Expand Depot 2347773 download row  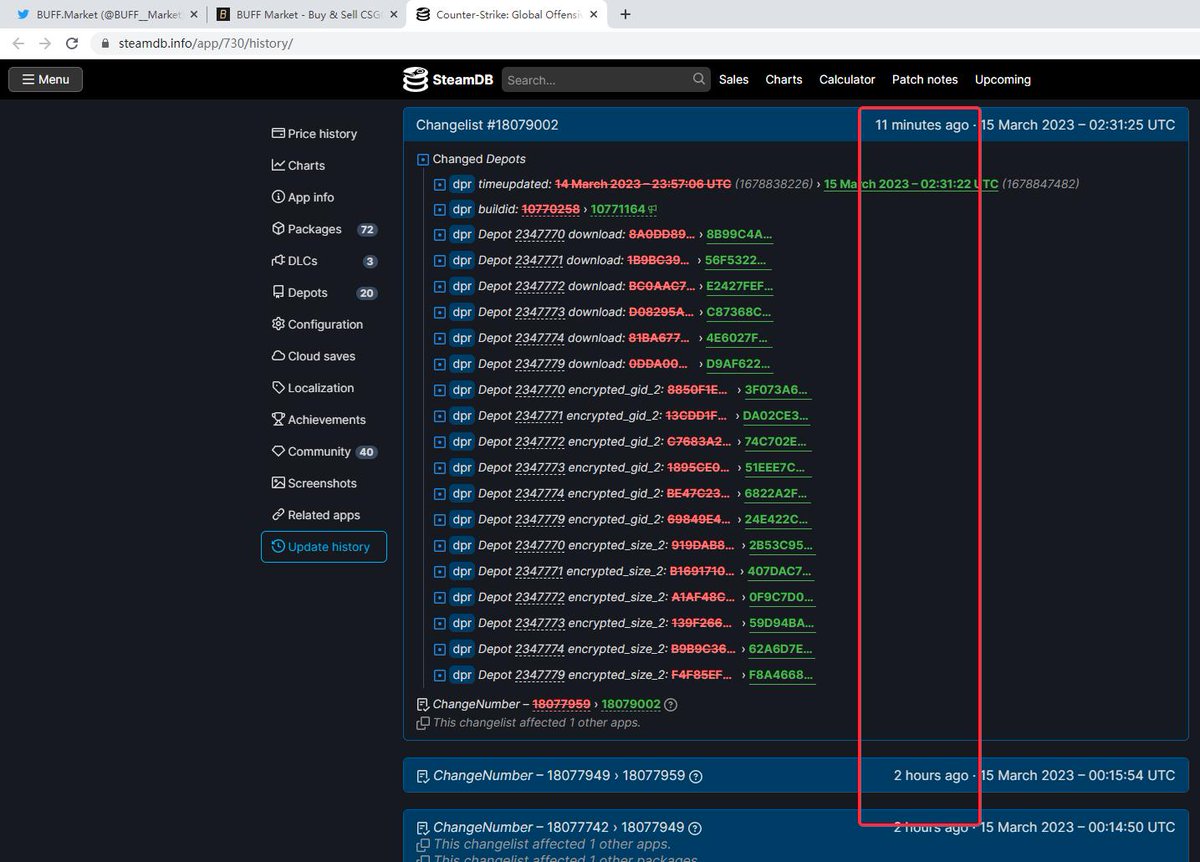coord(440,313)
